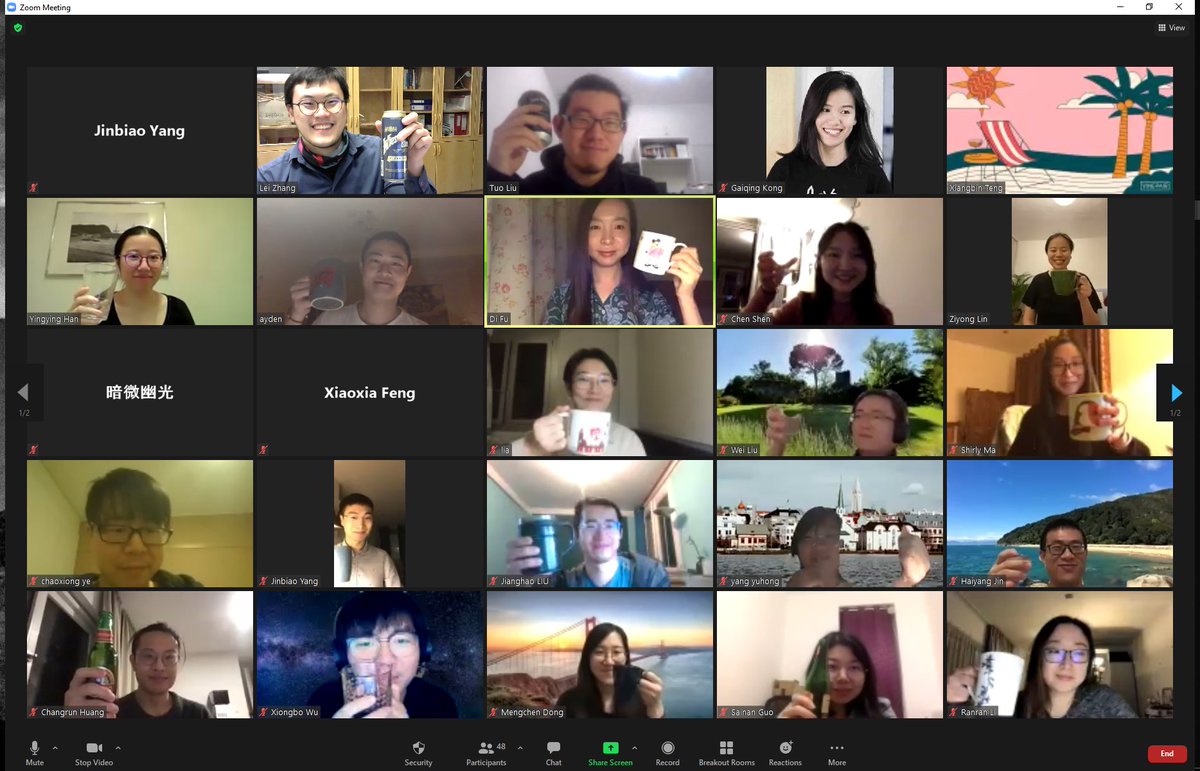Open share options arrow beside Share Screen
Screen dimensions: 1200x771
(x=635, y=747)
